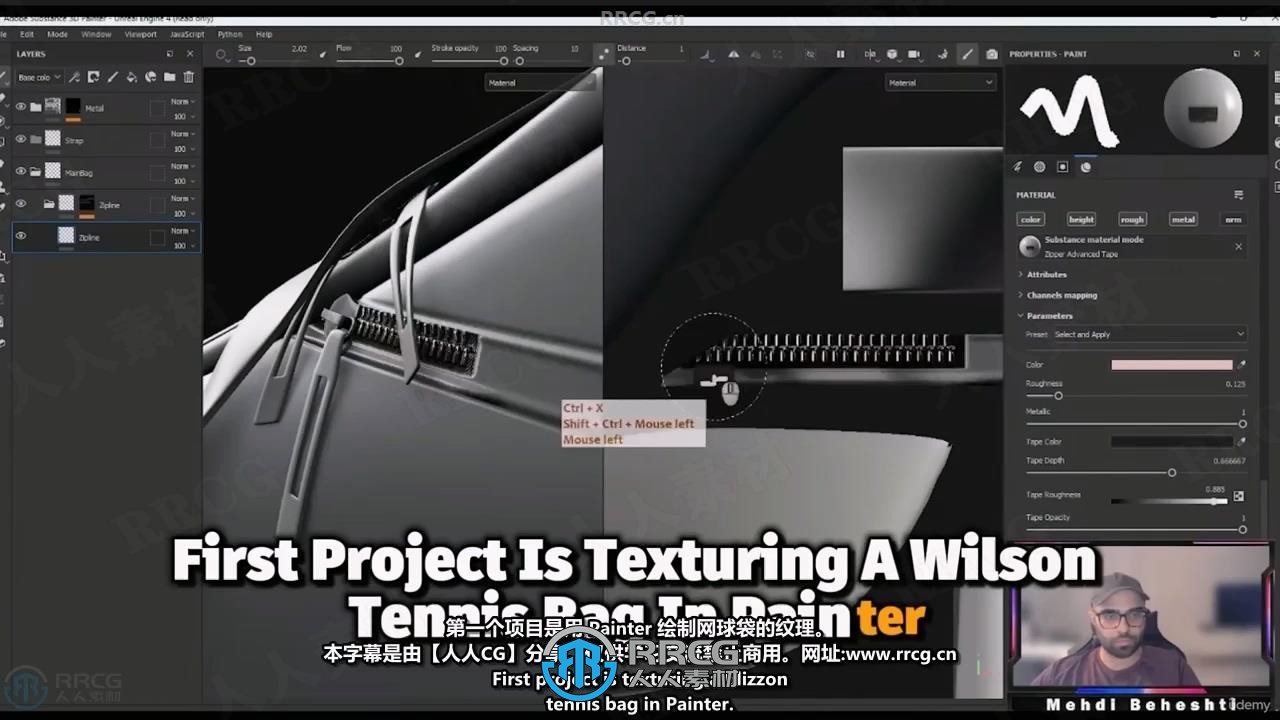1280x720 pixels.
Task: Hide the Zipline folder layer
Action: (20, 204)
